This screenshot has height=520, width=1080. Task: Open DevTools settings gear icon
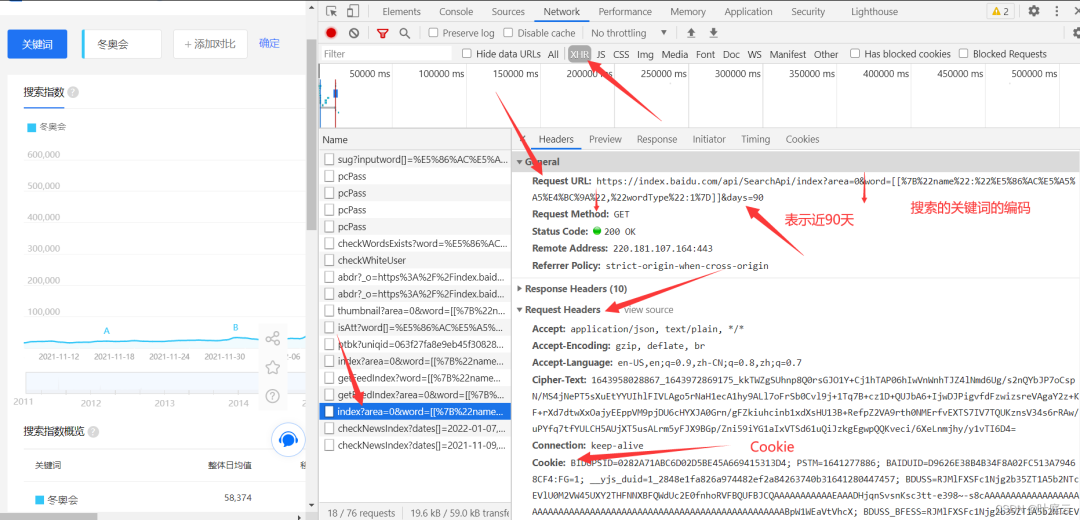(x=1034, y=11)
